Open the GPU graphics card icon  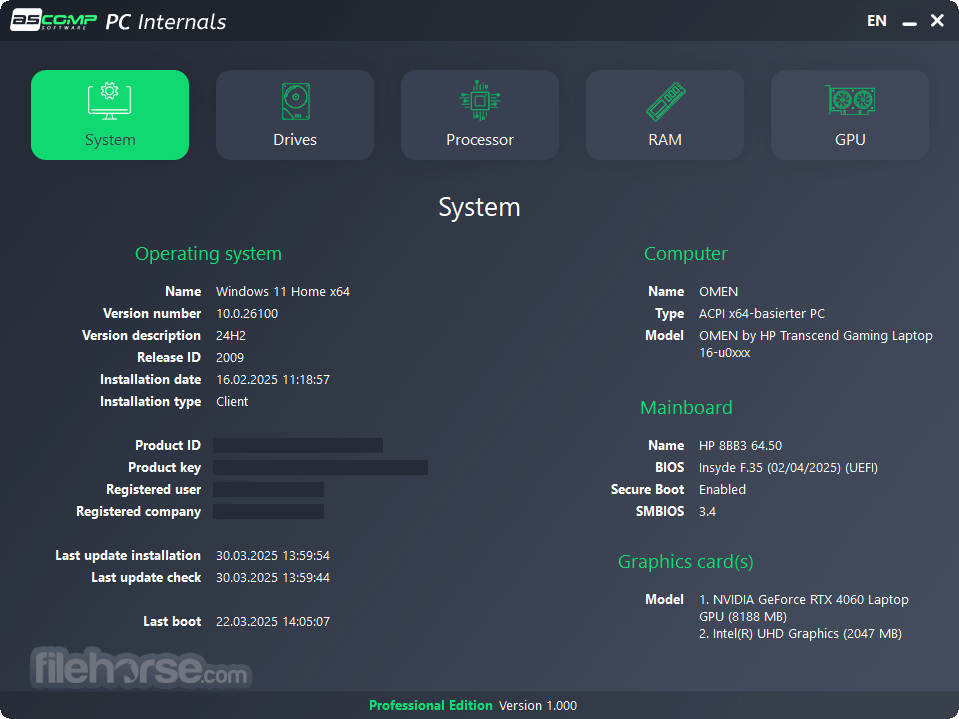tap(850, 100)
